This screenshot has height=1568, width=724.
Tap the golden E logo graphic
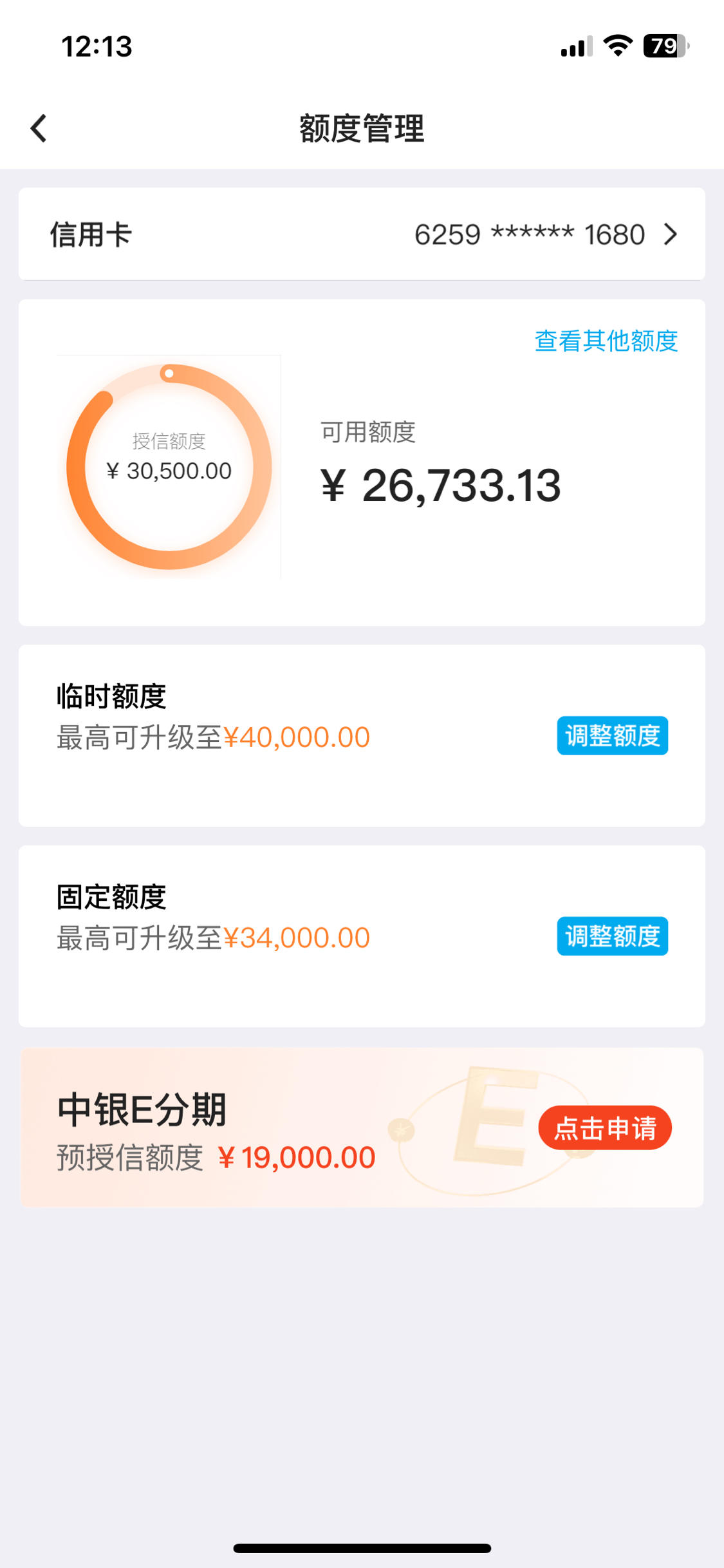coord(496,1115)
